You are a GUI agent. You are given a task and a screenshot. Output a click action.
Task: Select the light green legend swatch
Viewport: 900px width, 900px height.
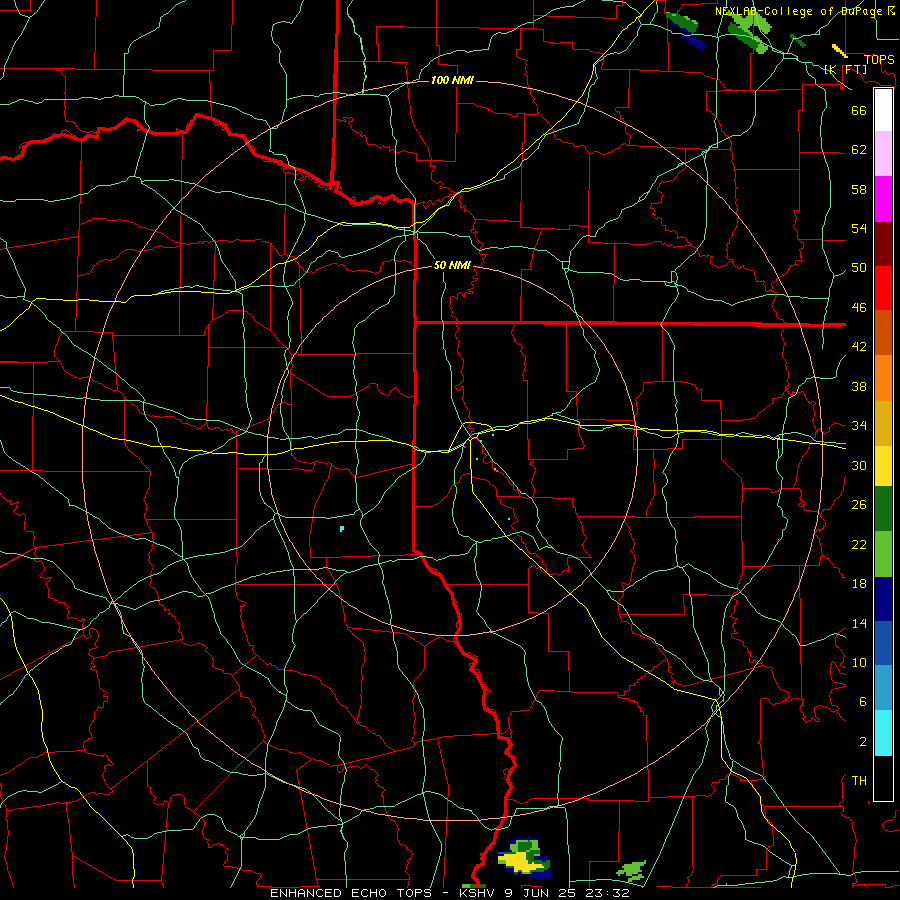point(883,554)
